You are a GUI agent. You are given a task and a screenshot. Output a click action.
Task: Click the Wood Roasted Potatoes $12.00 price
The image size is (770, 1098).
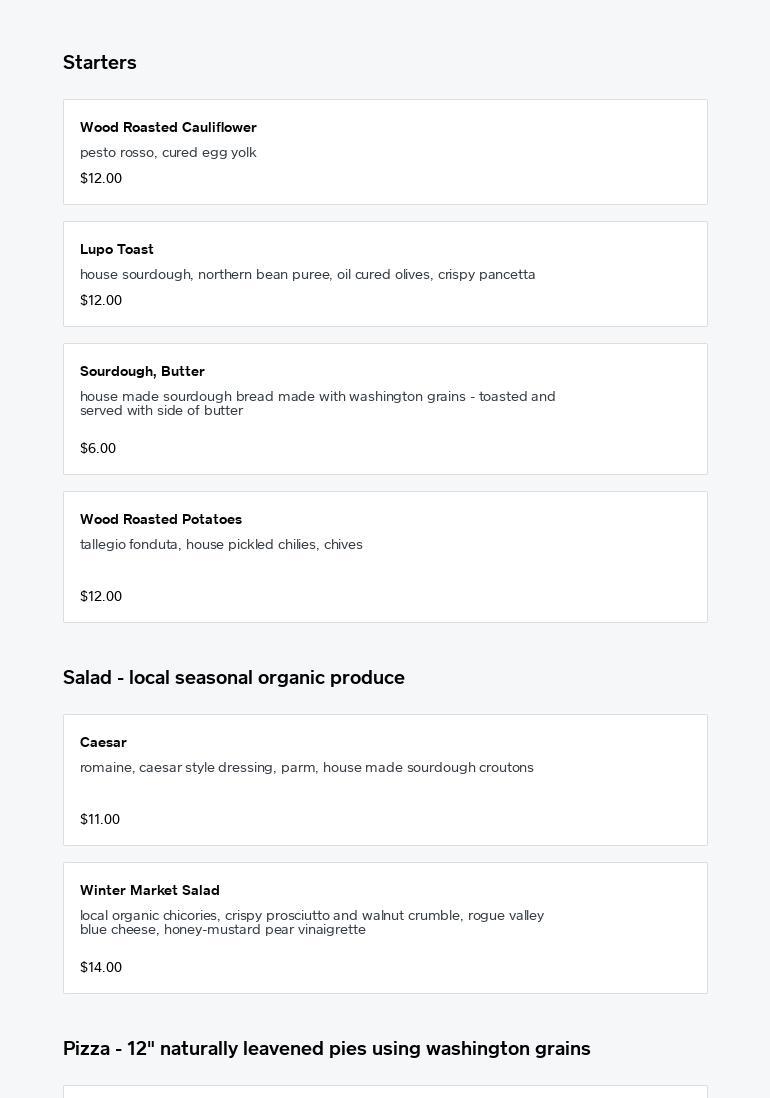pyautogui.click(x=101, y=596)
